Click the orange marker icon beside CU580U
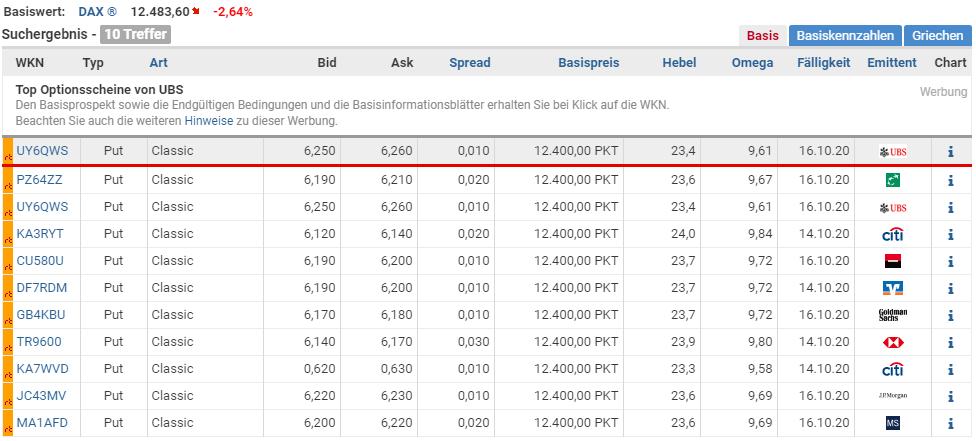 click(8, 261)
